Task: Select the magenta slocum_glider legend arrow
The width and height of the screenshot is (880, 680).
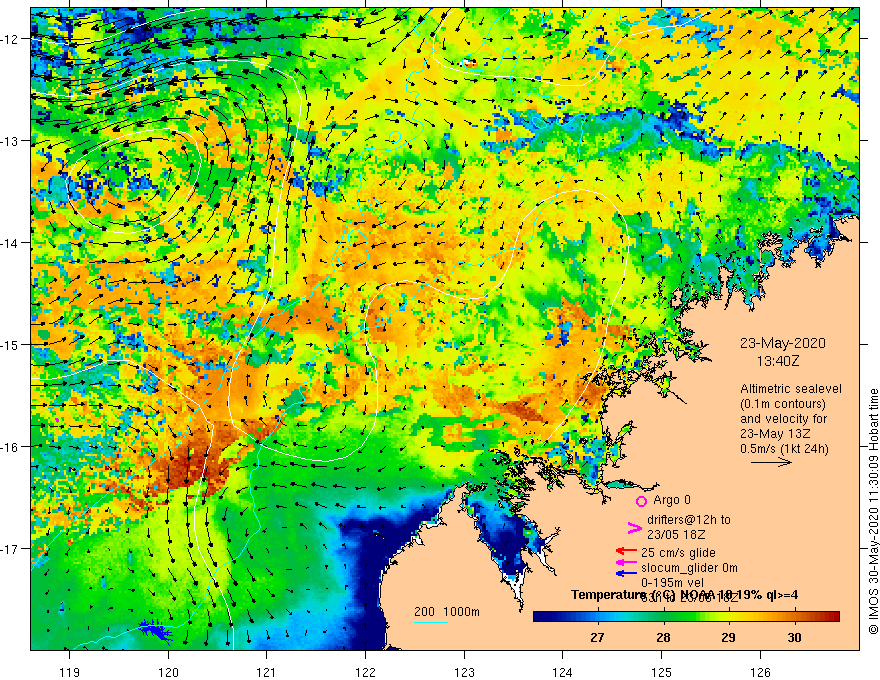Action: coord(626,562)
